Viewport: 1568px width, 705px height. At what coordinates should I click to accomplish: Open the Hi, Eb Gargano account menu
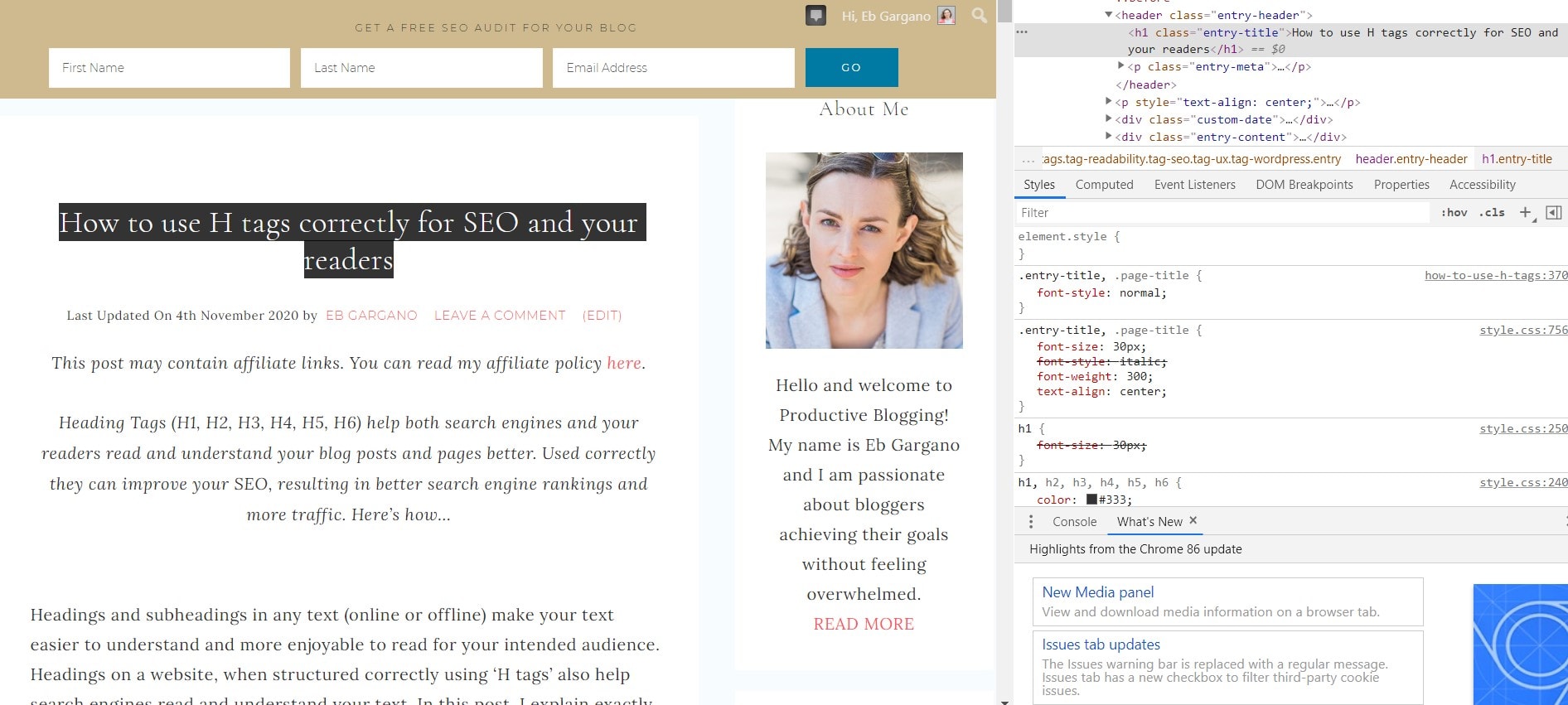point(886,16)
